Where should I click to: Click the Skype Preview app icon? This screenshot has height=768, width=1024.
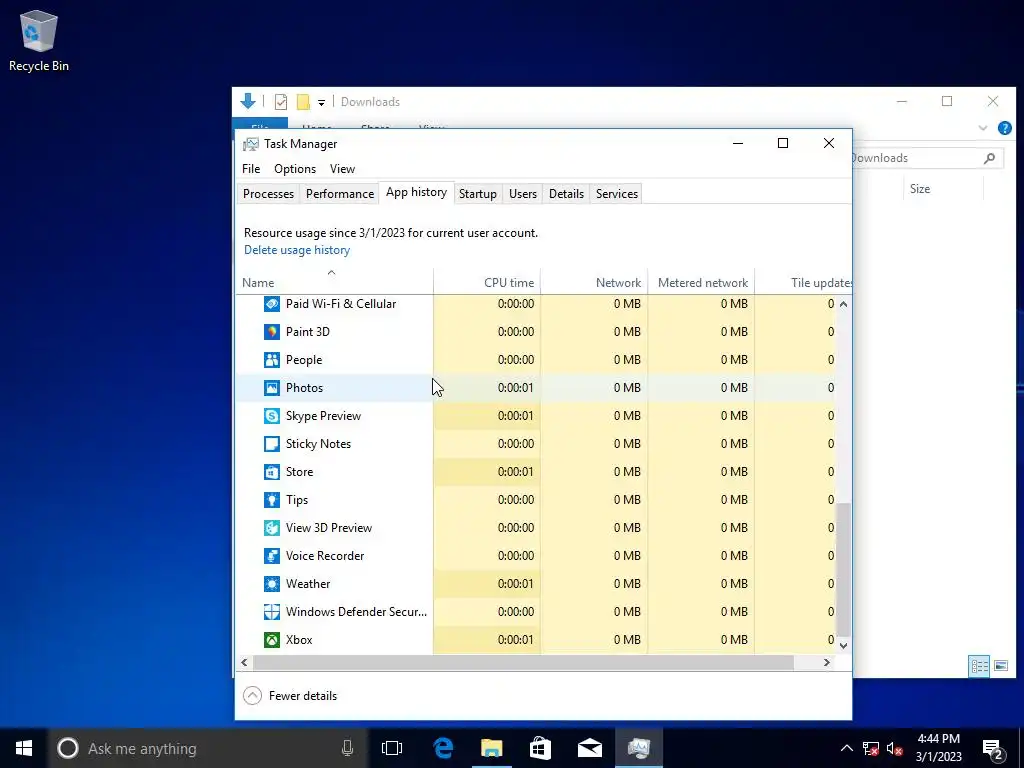(272, 416)
